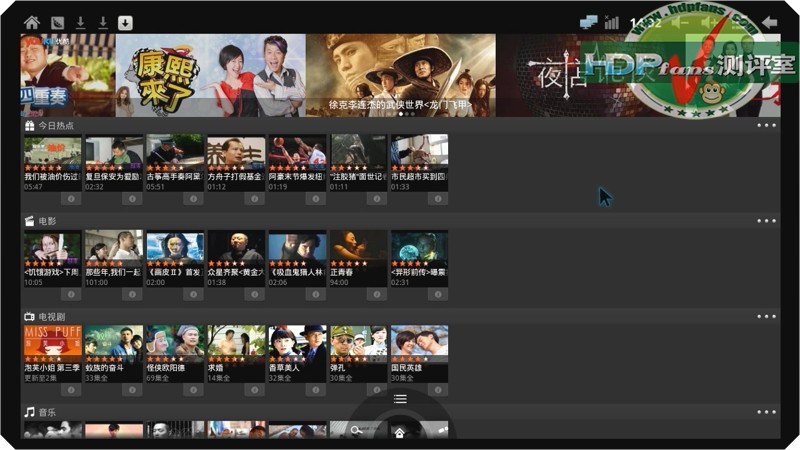Tap the volume down speaker icon
The width and height of the screenshot is (800, 450).
(x=680, y=23)
